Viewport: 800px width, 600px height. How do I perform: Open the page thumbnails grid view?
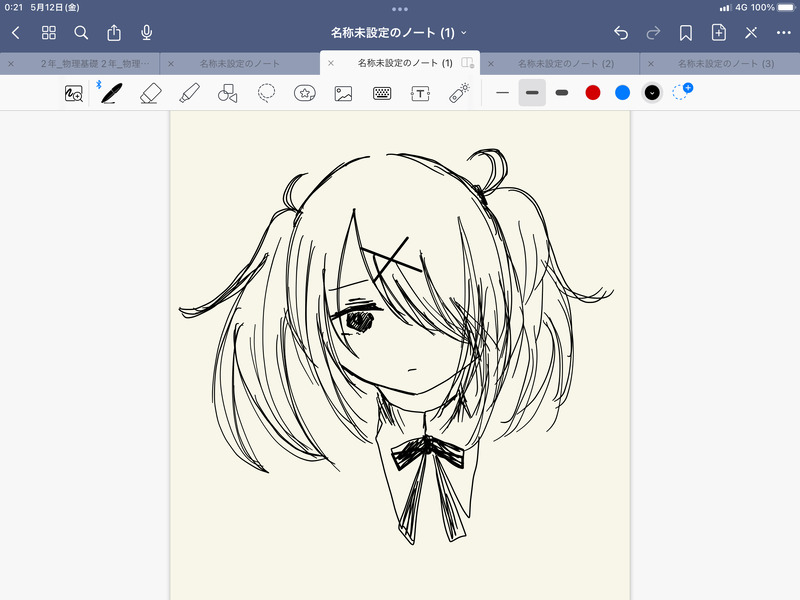point(48,33)
